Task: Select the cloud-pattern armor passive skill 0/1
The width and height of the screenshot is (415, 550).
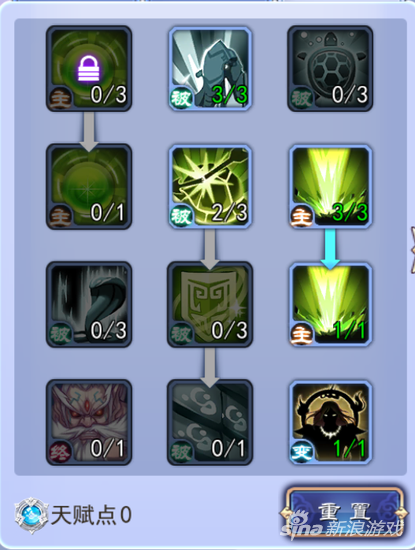Action: pos(210,422)
